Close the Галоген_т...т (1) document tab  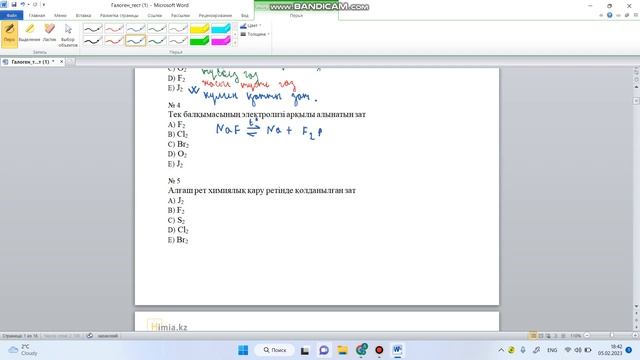tap(62, 62)
